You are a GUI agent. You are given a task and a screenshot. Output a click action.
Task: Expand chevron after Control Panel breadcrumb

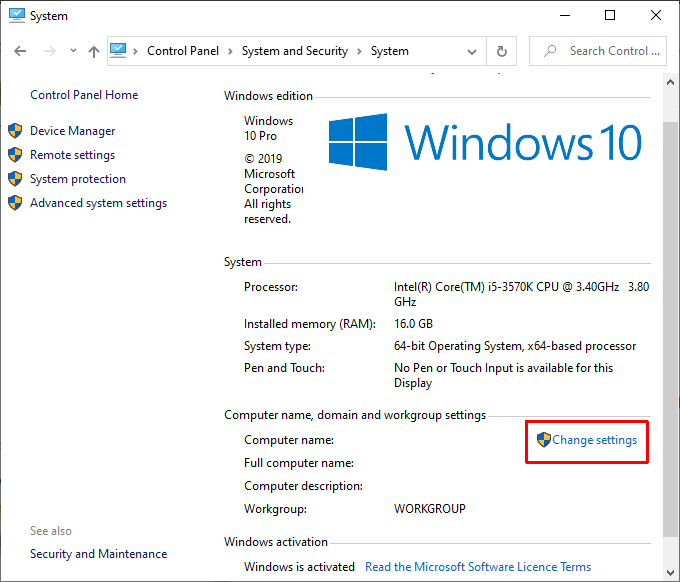click(x=230, y=51)
